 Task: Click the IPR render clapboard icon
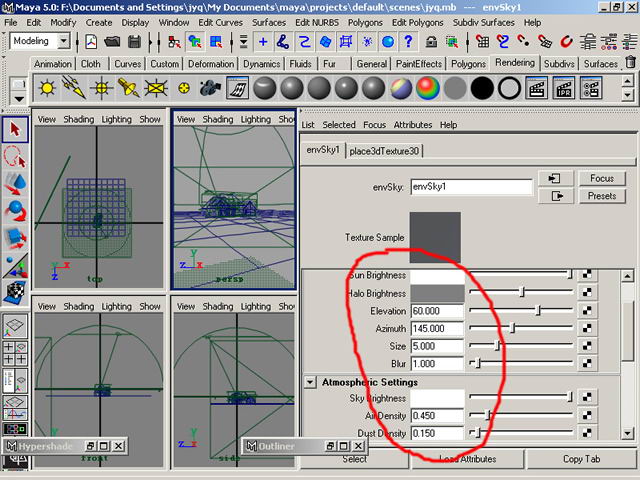[x=564, y=88]
